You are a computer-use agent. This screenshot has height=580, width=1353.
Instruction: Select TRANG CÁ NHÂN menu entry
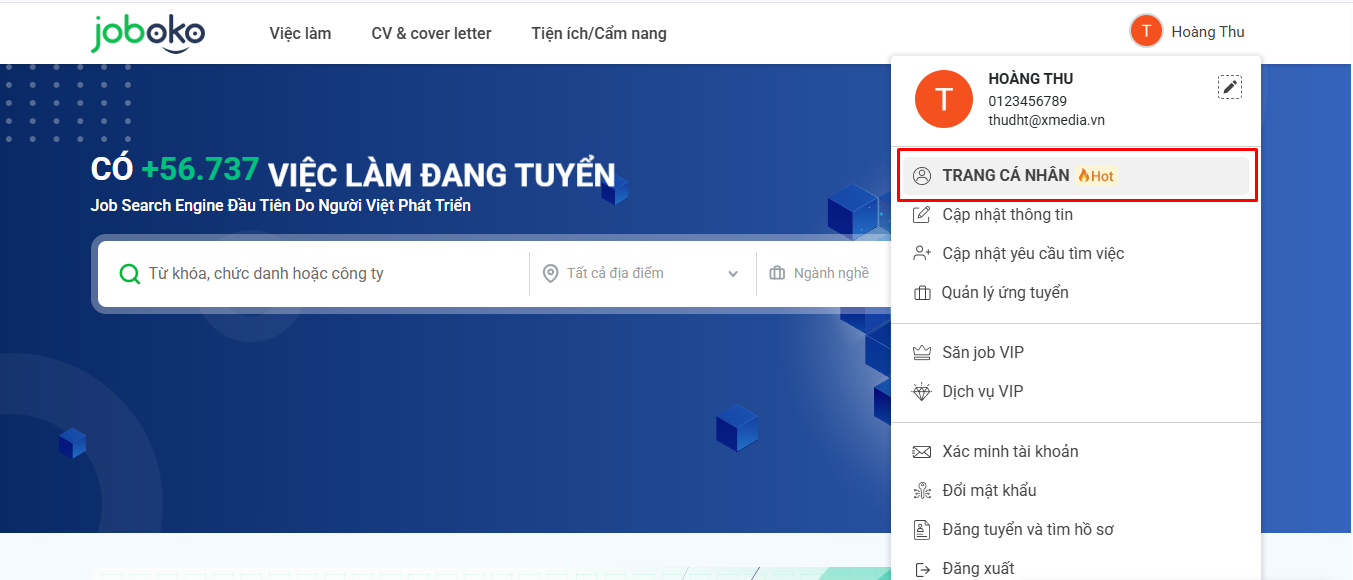point(1005,176)
